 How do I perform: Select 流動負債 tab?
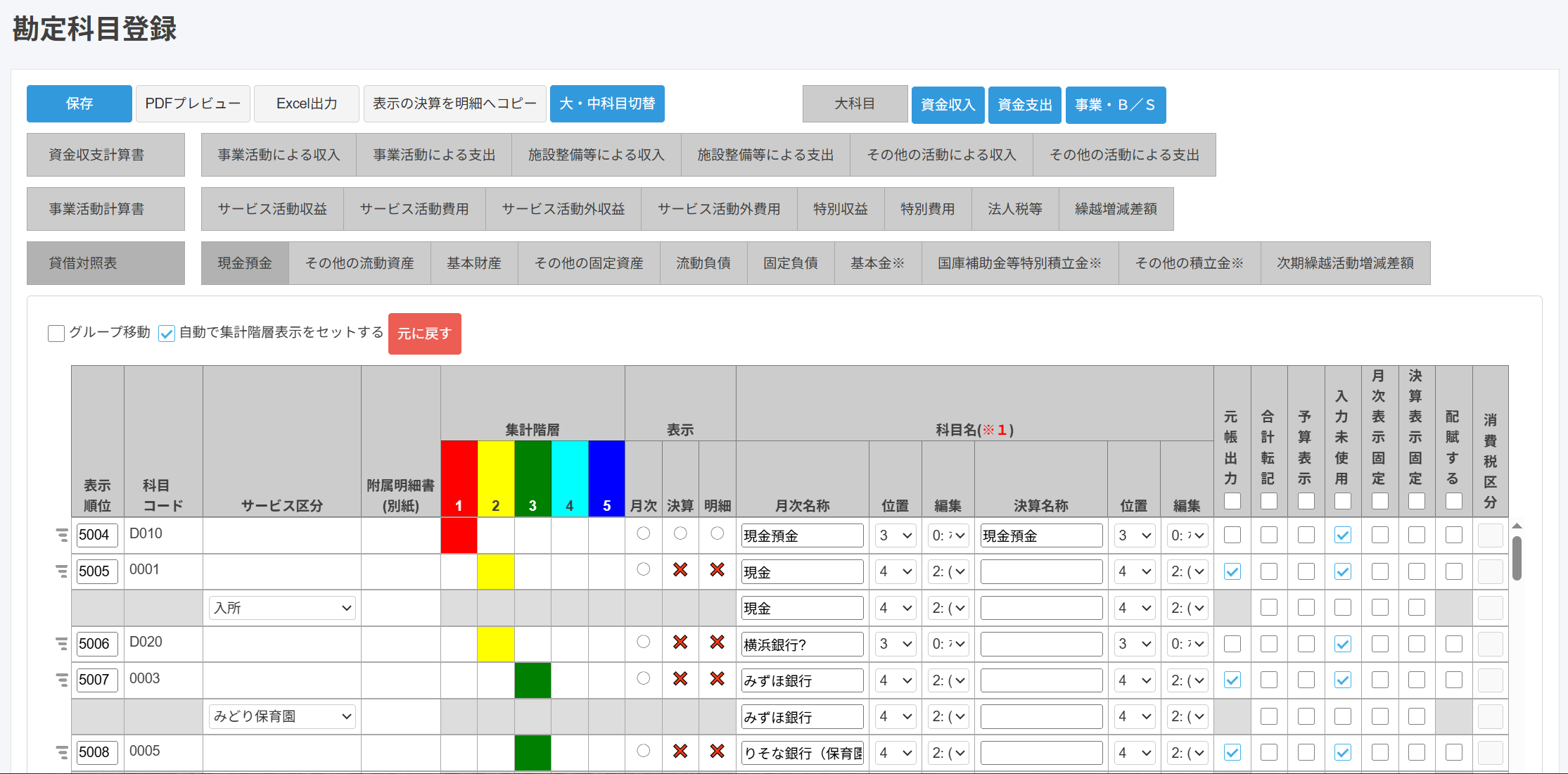point(703,263)
